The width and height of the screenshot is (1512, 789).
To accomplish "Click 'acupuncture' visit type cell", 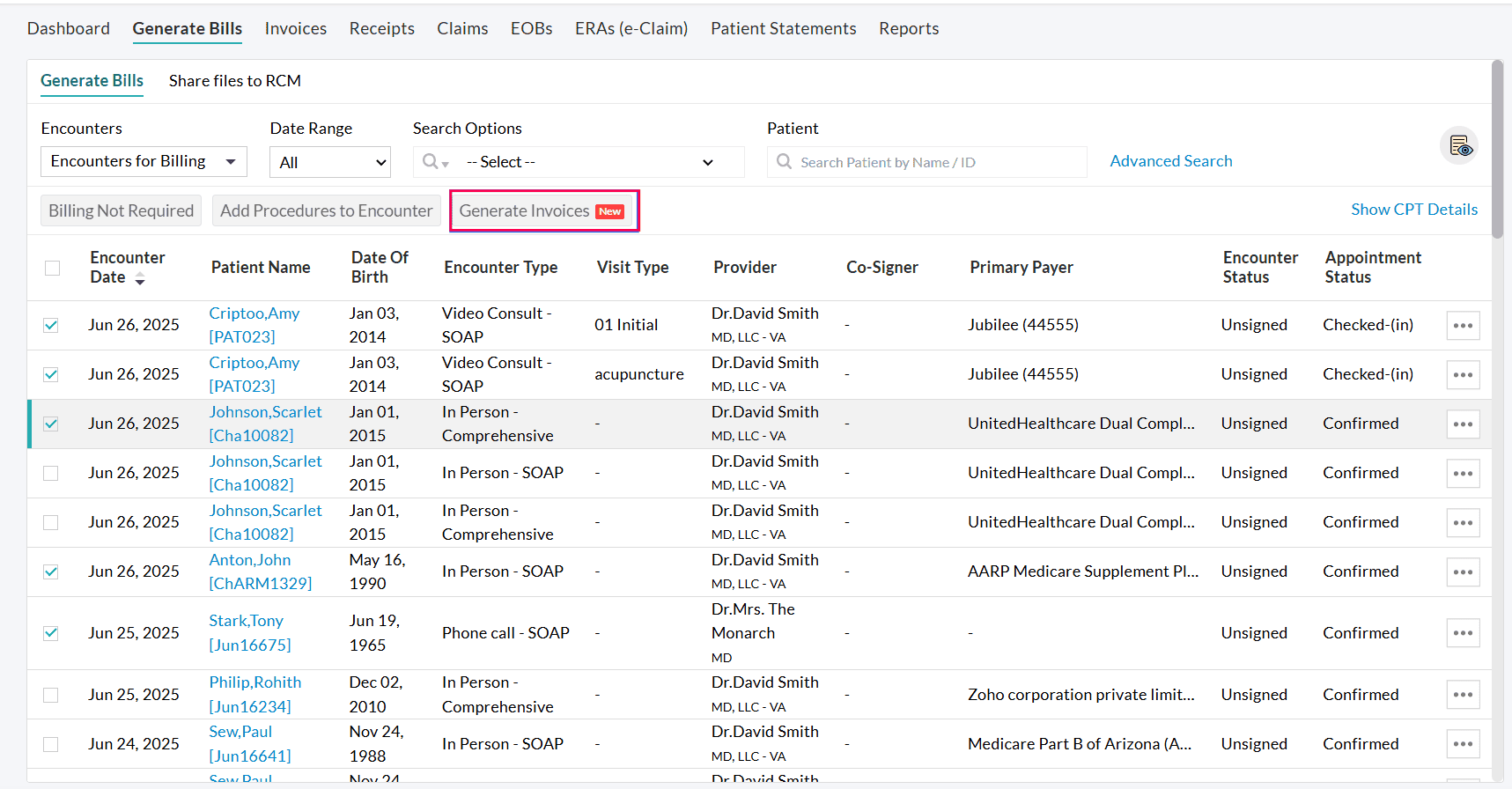I will pyautogui.click(x=639, y=374).
